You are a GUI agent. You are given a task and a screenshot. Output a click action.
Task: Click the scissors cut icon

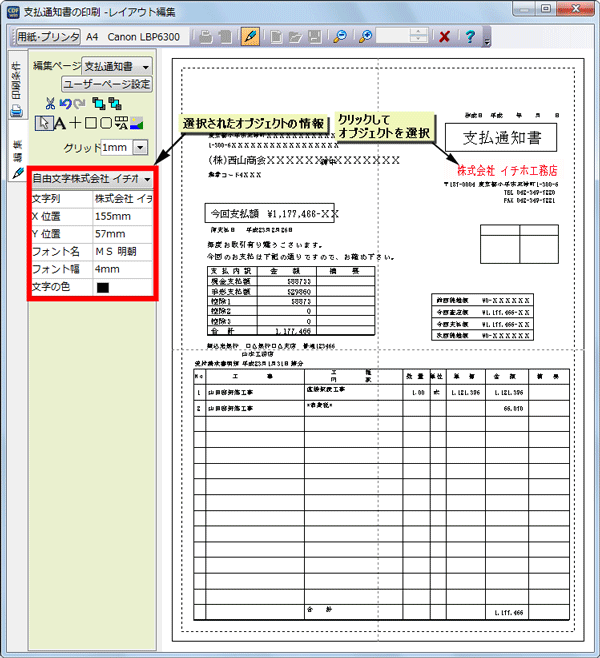point(51,103)
